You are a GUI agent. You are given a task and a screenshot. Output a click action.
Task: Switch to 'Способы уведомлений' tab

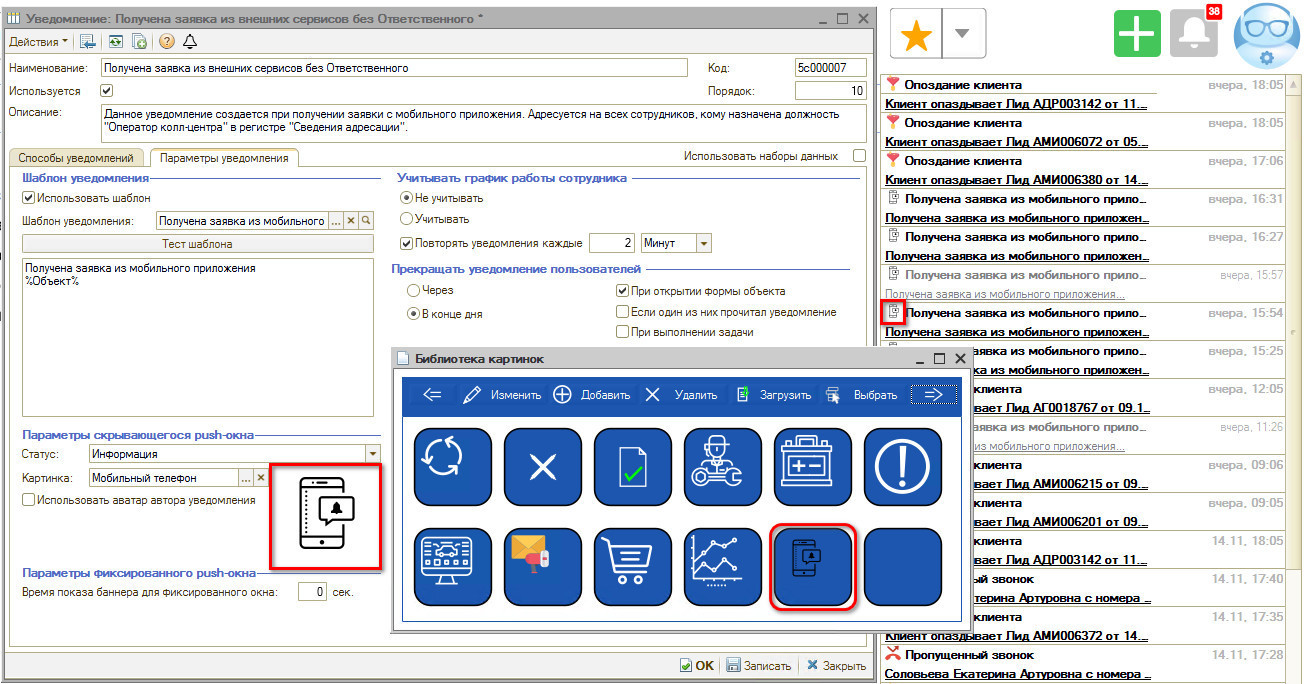[76, 158]
